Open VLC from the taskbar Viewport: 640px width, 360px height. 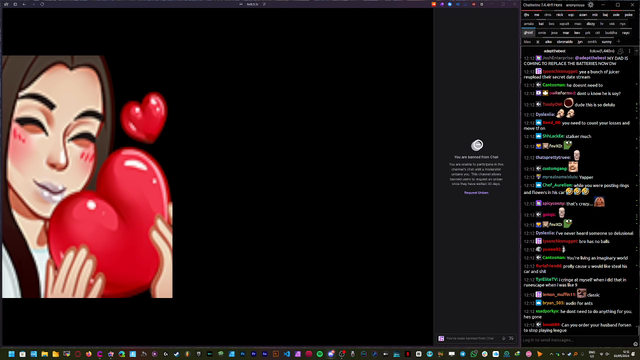pyautogui.click(x=540, y=354)
